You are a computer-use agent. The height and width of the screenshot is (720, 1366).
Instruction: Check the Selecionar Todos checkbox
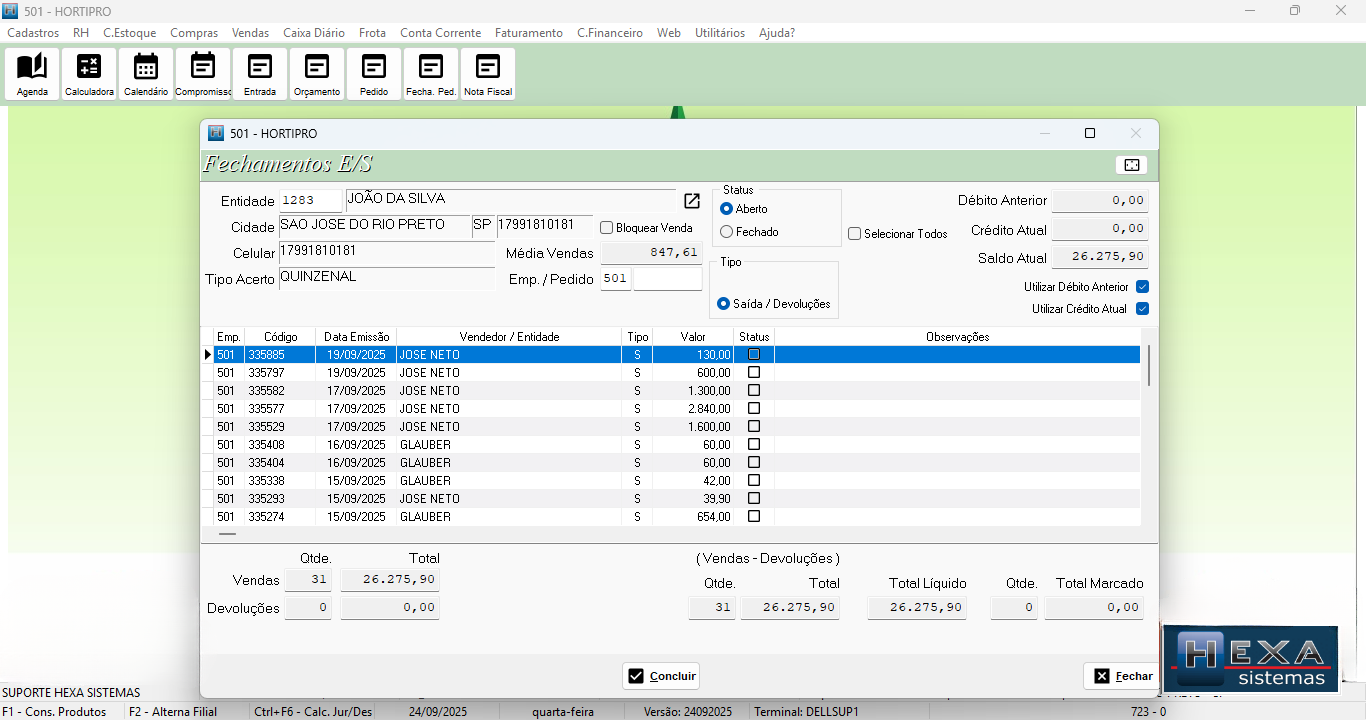point(855,234)
